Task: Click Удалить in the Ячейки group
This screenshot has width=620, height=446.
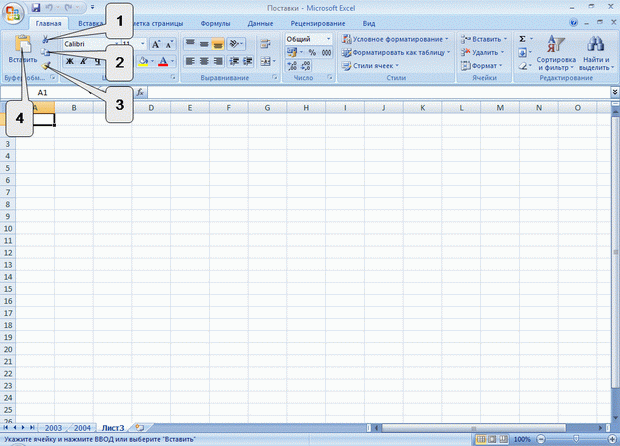Action: pyautogui.click(x=482, y=52)
